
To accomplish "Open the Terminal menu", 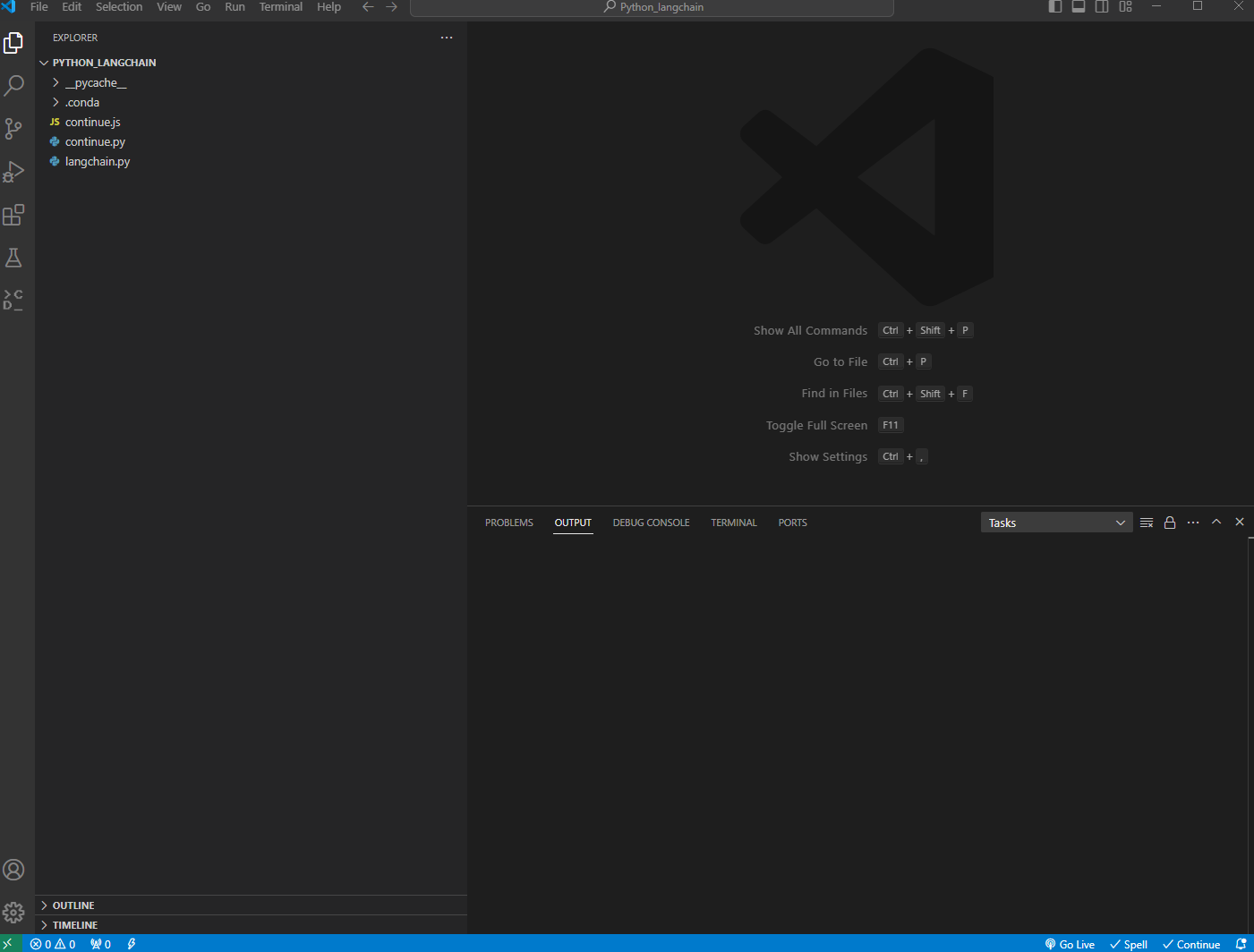I will click(x=281, y=6).
